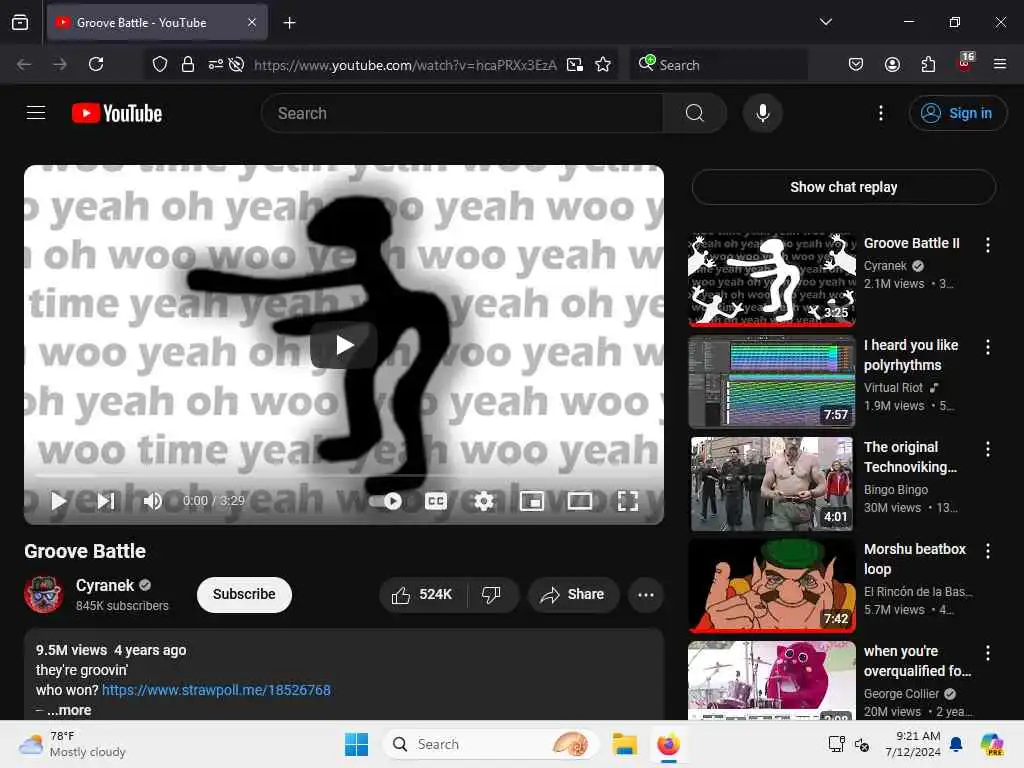
Task: Enter fullscreen mode
Action: coord(628,501)
